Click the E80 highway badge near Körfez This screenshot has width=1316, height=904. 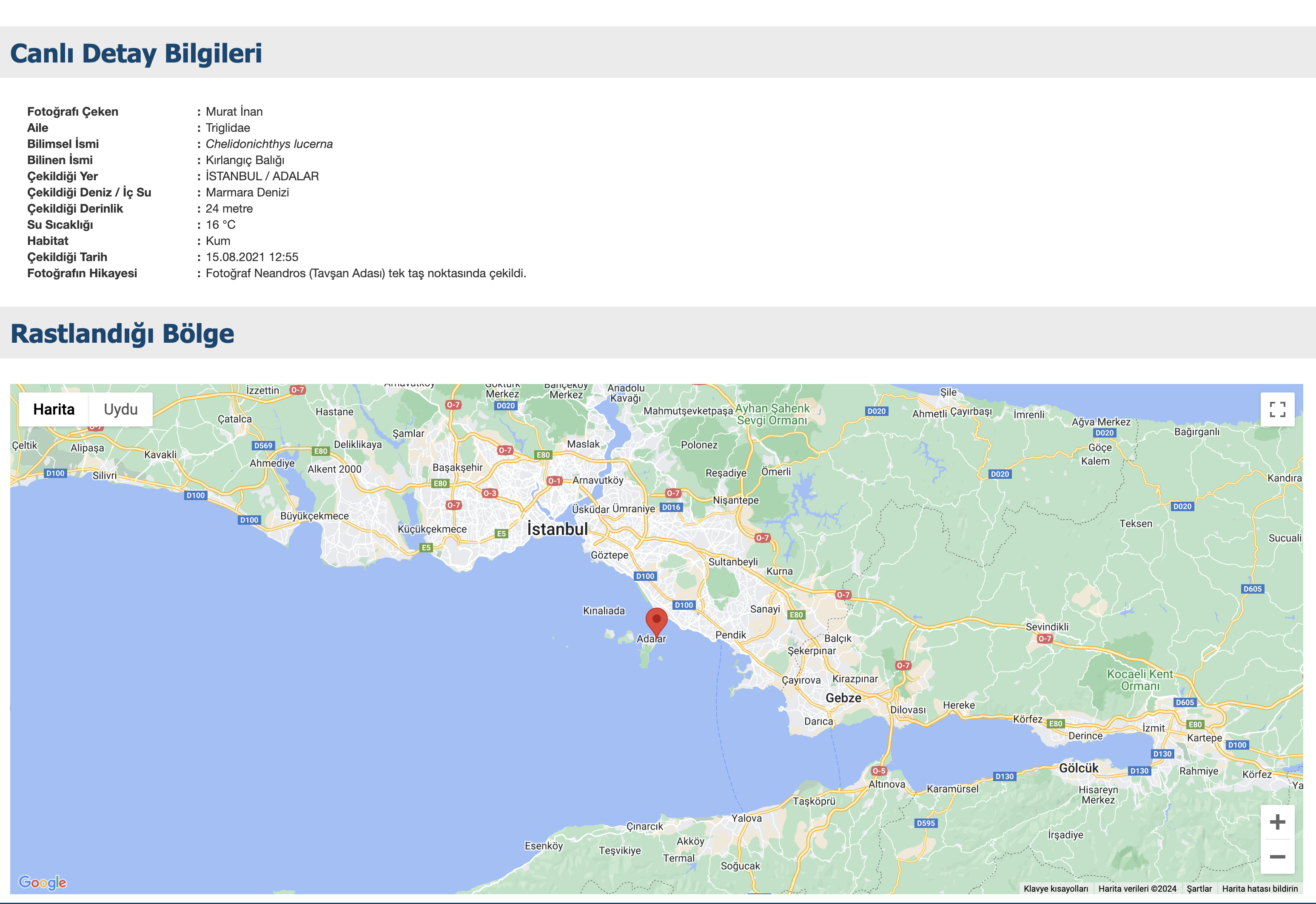[1055, 723]
